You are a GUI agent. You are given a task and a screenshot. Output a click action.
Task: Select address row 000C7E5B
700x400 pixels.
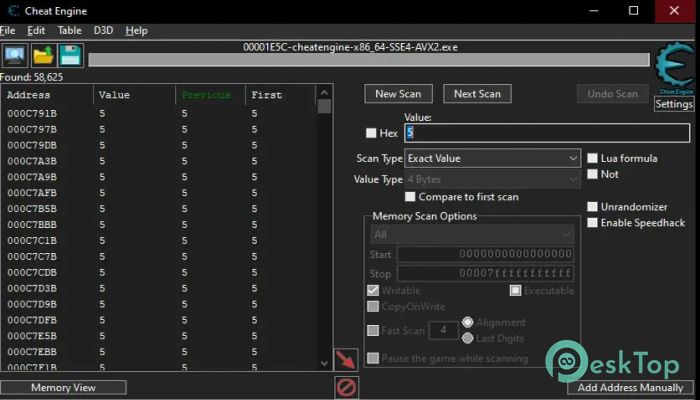pyautogui.click(x=159, y=336)
